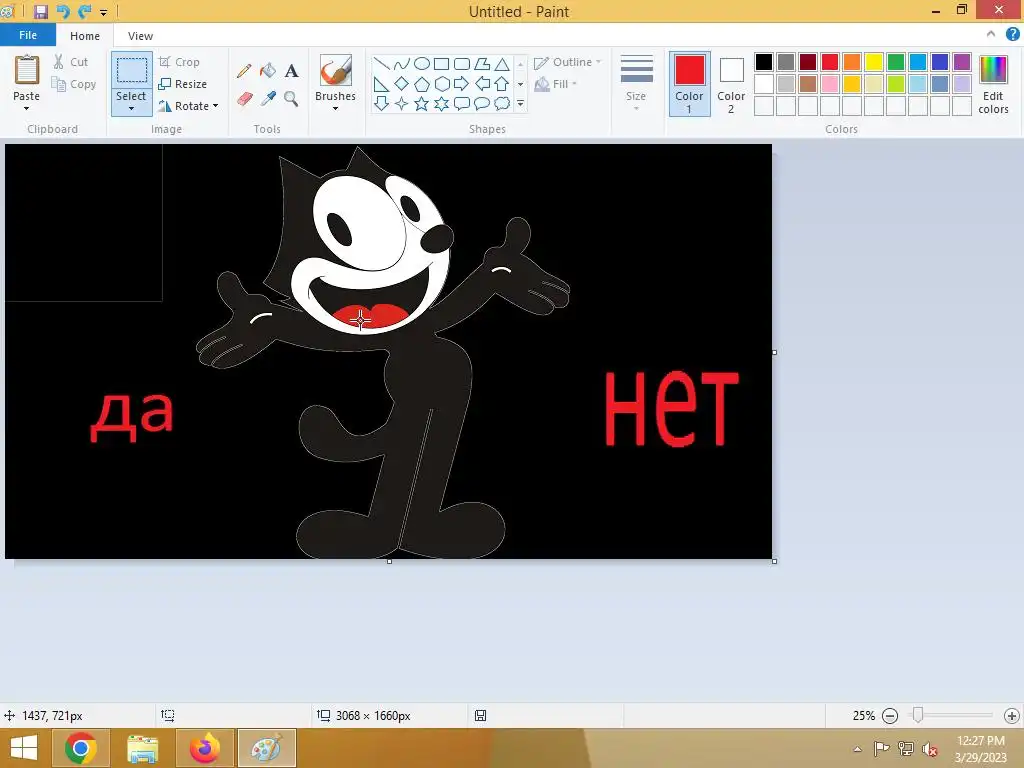Click the Copy button

(74, 84)
